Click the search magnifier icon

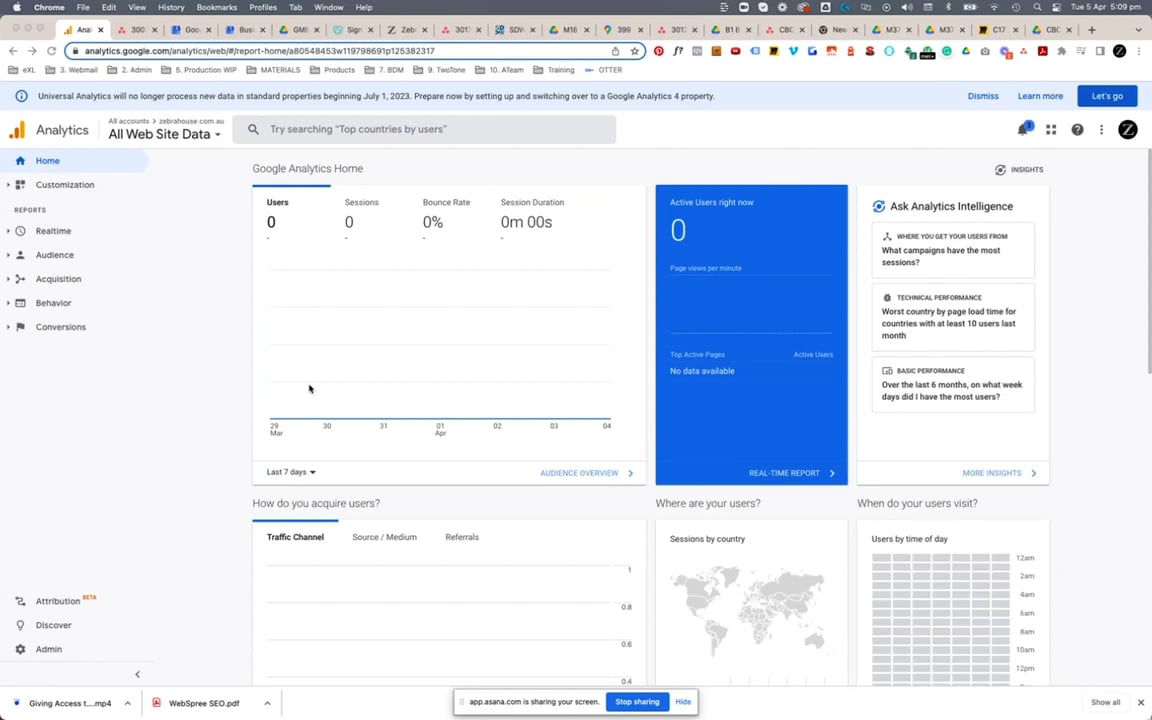pyautogui.click(x=253, y=129)
